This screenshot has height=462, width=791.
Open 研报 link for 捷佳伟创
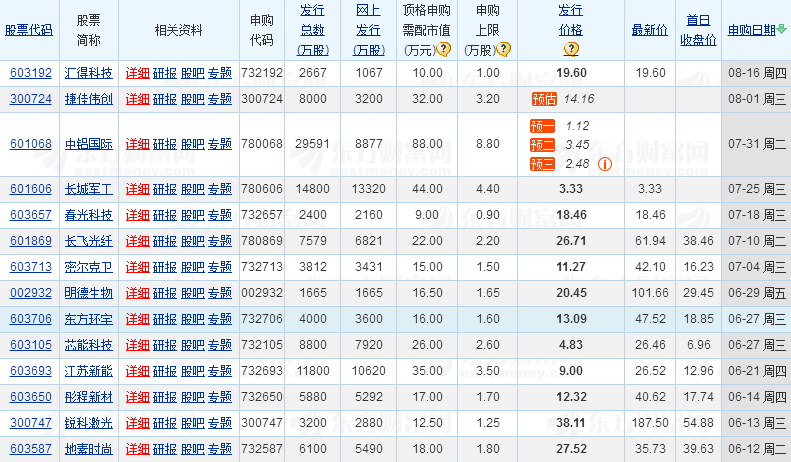pyautogui.click(x=165, y=99)
